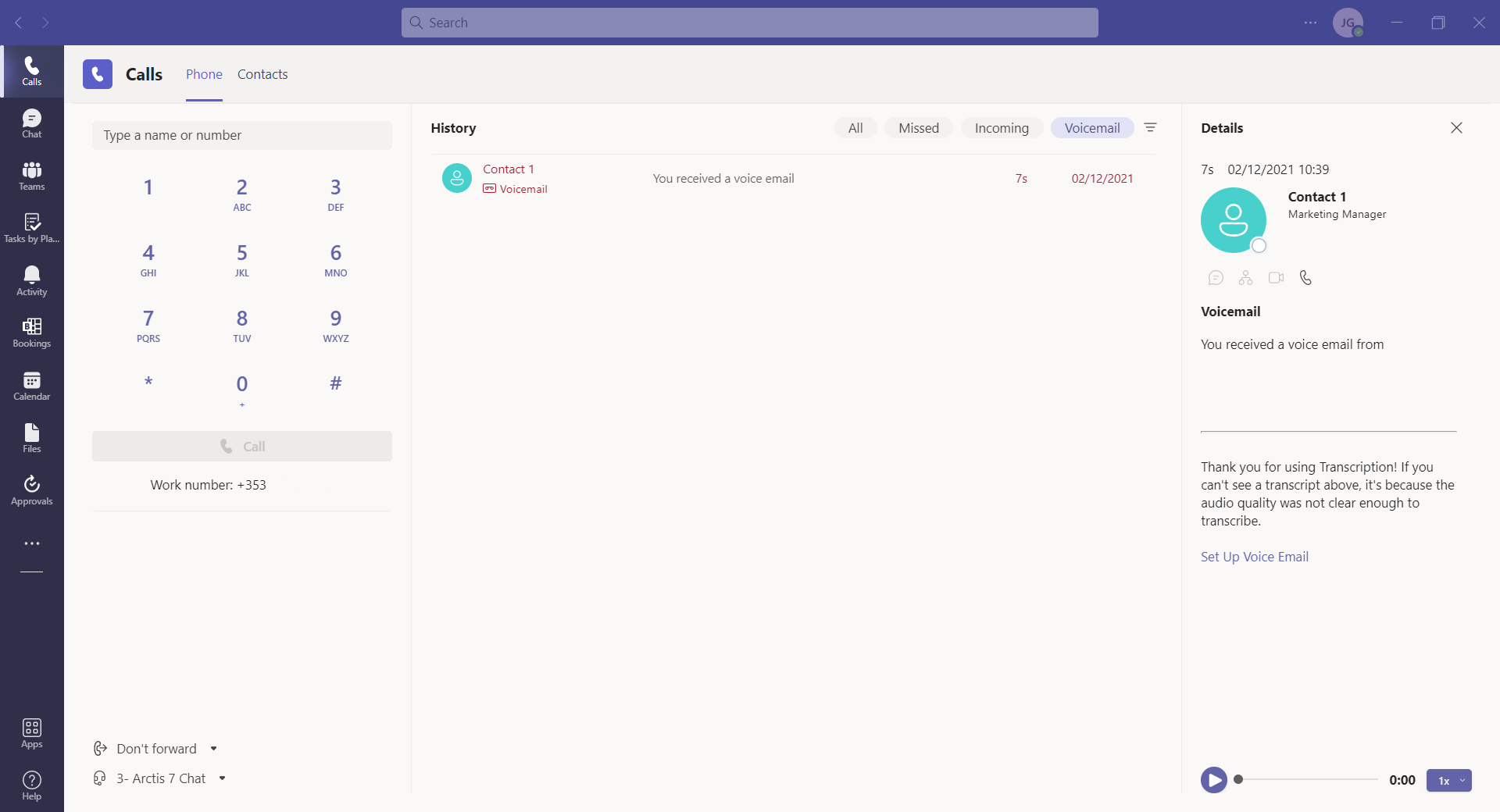Image resolution: width=1500 pixels, height=812 pixels.
Task: Filter history by Voicemail
Action: (x=1092, y=128)
